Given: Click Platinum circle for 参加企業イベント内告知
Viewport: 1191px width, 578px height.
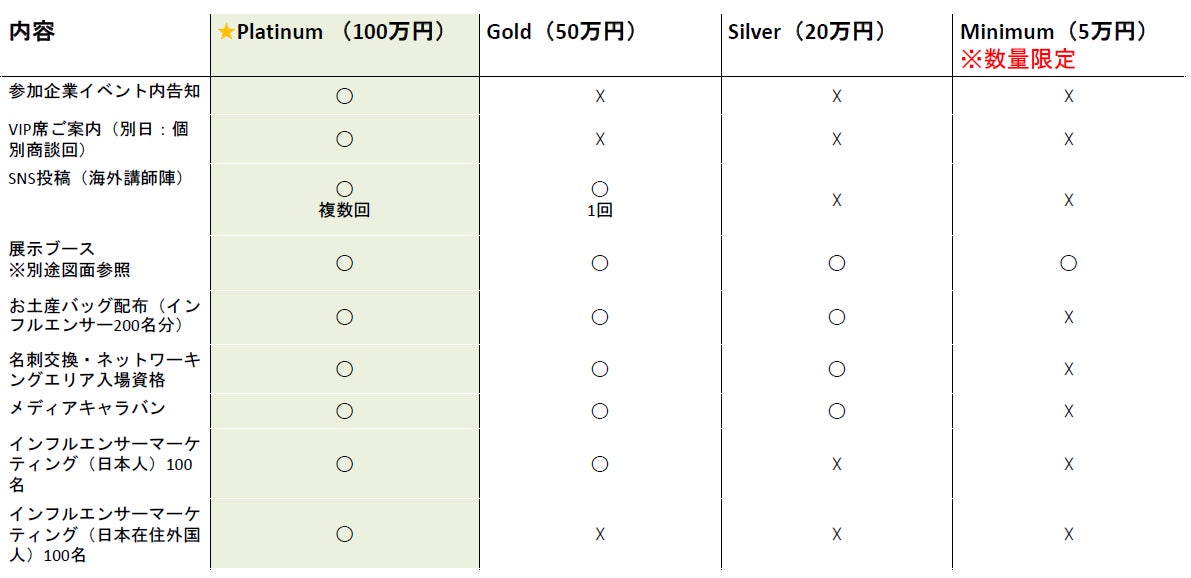Looking at the screenshot, I should pyautogui.click(x=345, y=96).
